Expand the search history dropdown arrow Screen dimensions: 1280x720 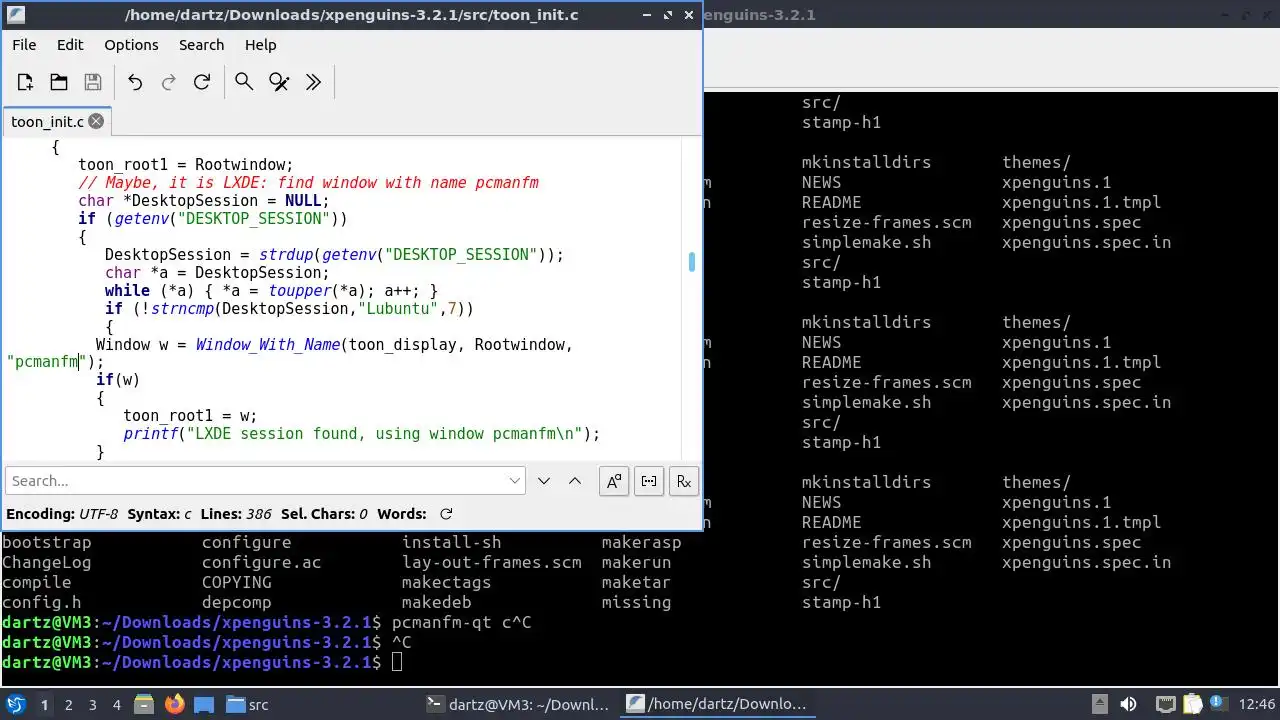tap(515, 481)
